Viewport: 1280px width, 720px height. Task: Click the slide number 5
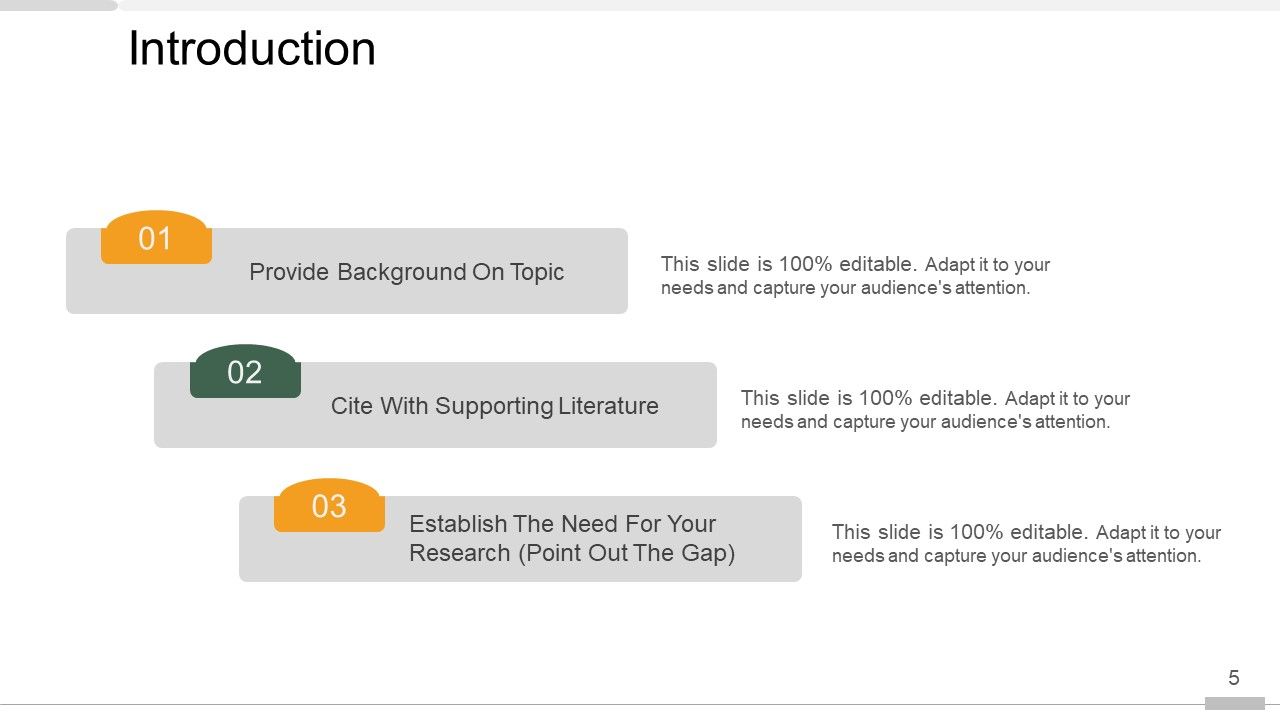(x=1233, y=678)
